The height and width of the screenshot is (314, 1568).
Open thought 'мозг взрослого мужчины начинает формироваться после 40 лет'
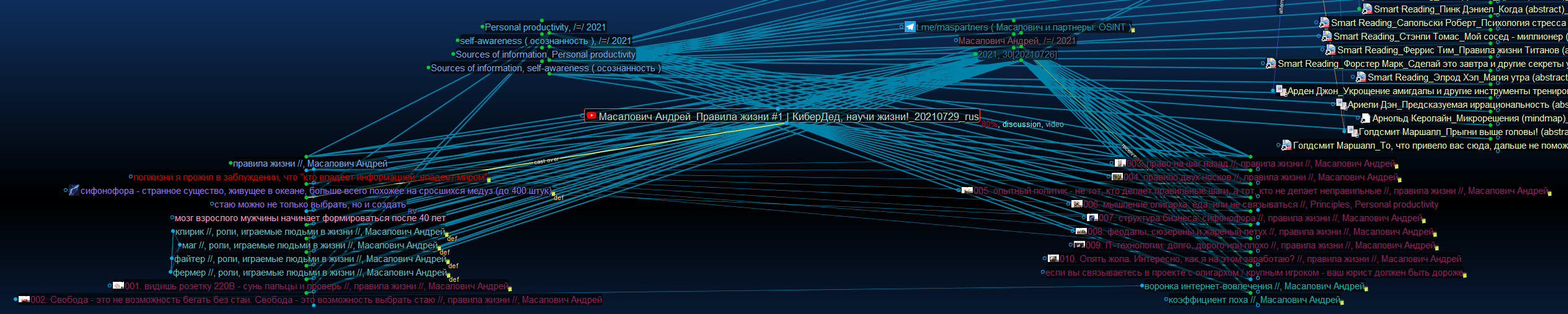coord(310,218)
